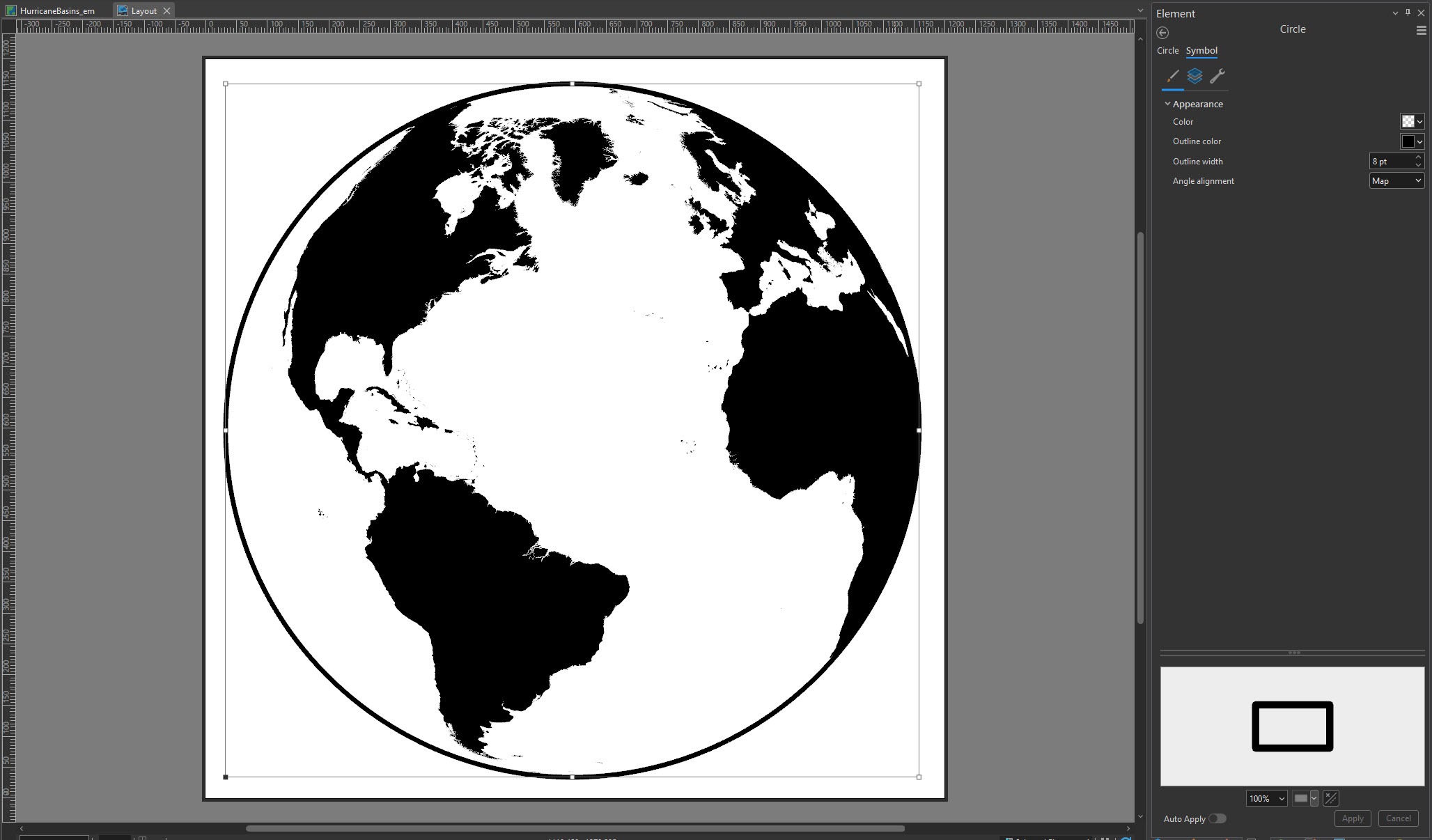This screenshot has height=840, width=1432.
Task: Collapse the Appearance section
Action: pos(1168,104)
